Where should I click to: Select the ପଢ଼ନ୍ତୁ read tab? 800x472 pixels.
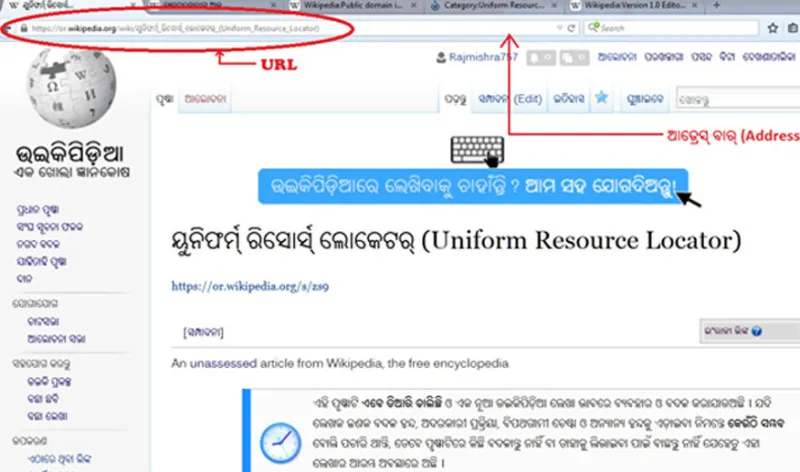456,99
